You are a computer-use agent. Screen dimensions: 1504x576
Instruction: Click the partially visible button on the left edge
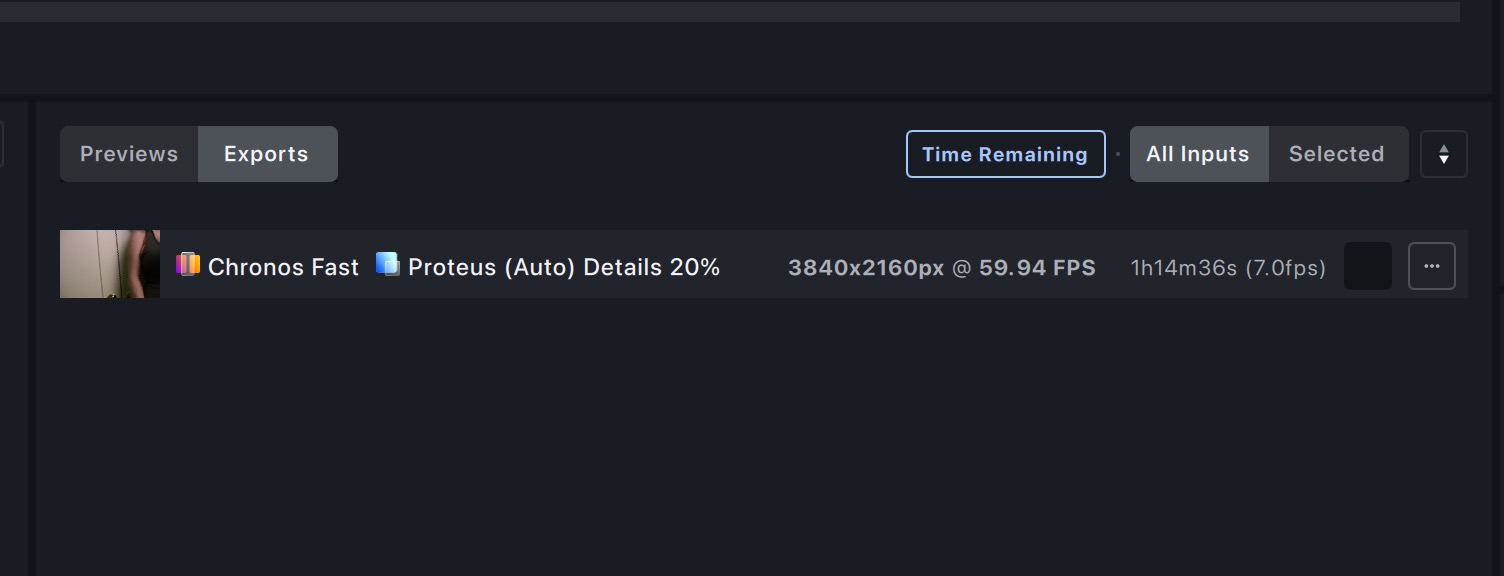pos(1,144)
